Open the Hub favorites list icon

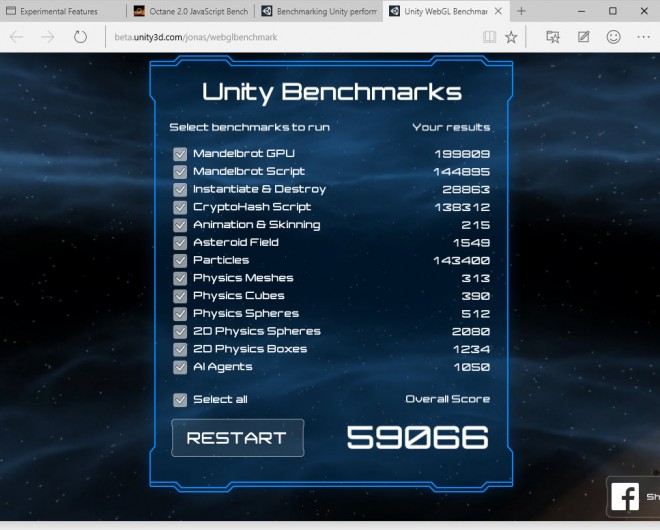(553, 37)
